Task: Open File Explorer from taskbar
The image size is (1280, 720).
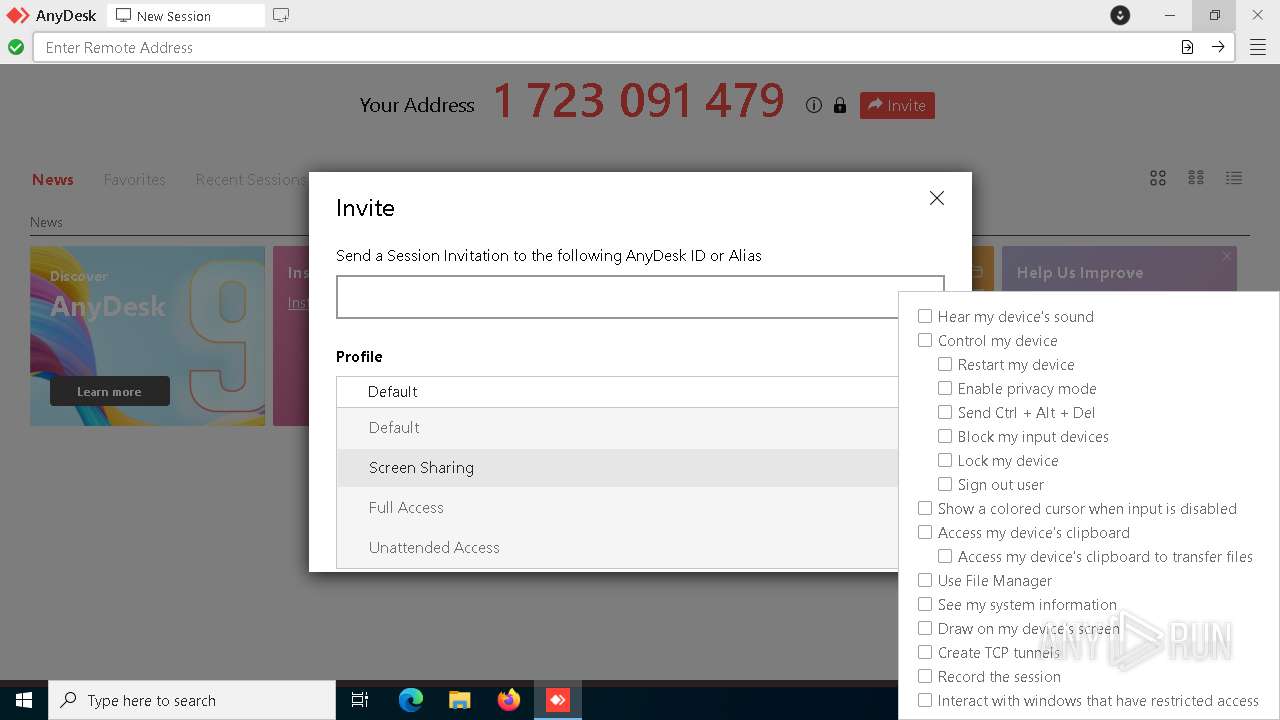Action: click(x=460, y=700)
